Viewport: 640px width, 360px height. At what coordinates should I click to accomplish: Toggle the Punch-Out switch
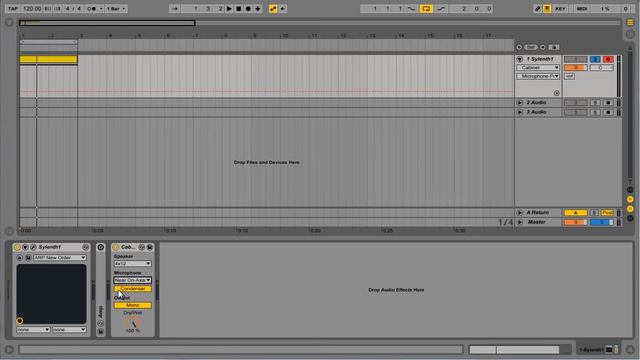[441, 9]
